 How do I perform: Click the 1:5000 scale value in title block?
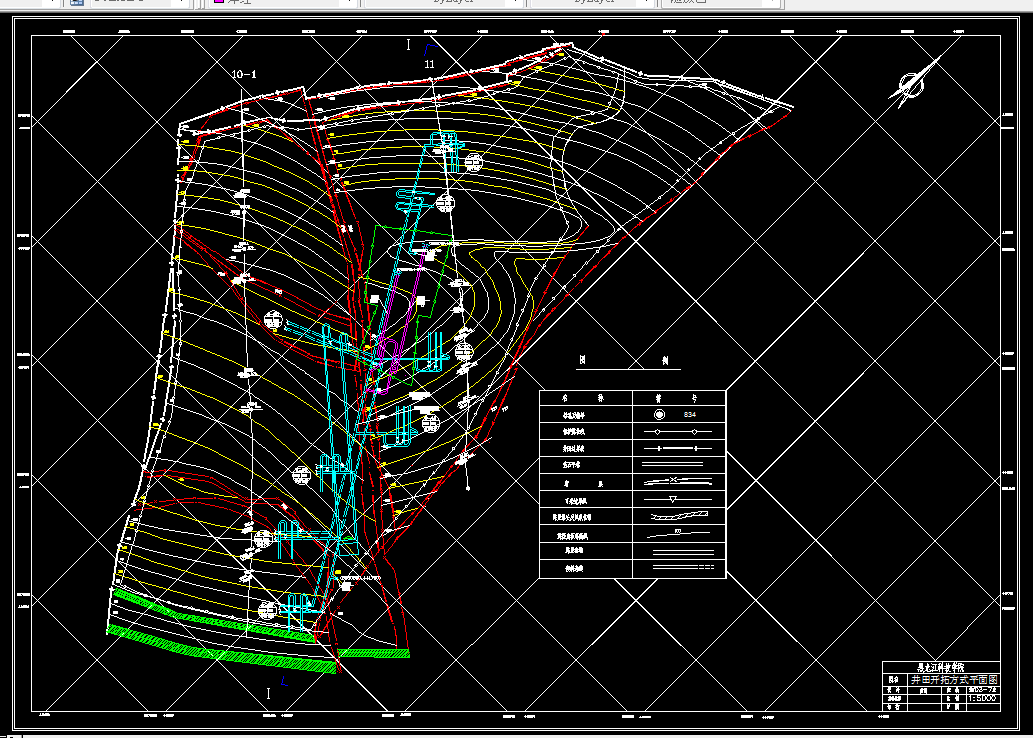coord(982,698)
